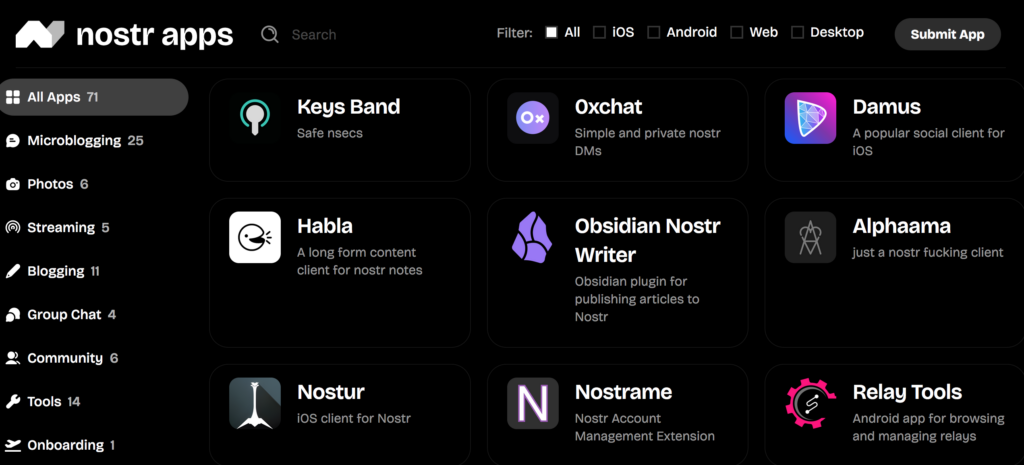Check the Desktop filter checkbox
The image size is (1024, 465).
point(797,32)
